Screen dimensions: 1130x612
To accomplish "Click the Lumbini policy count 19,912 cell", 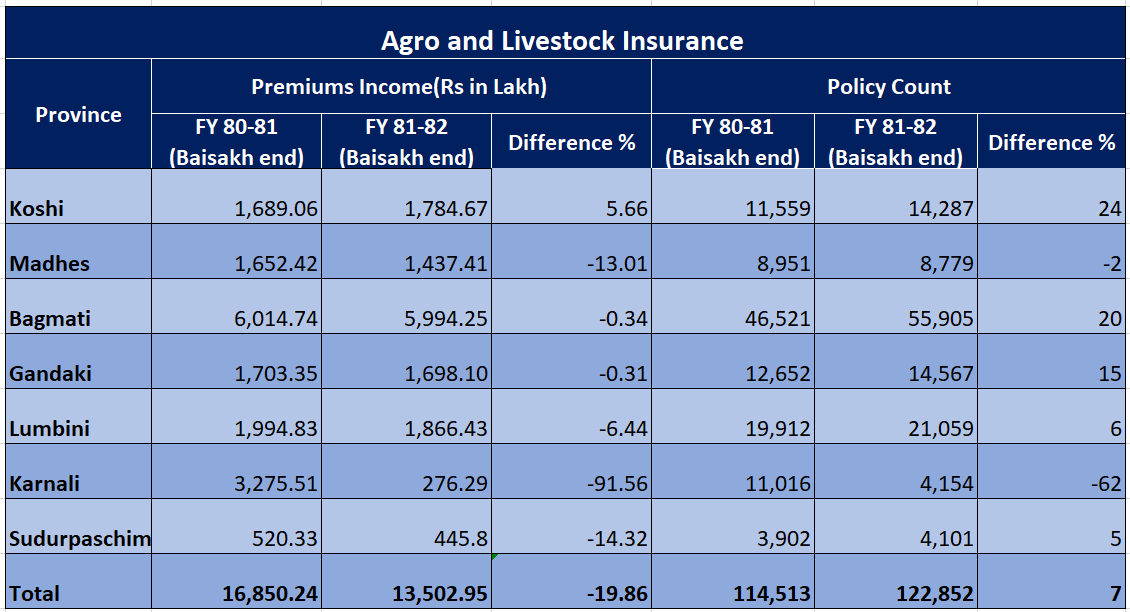I will click(733, 429).
